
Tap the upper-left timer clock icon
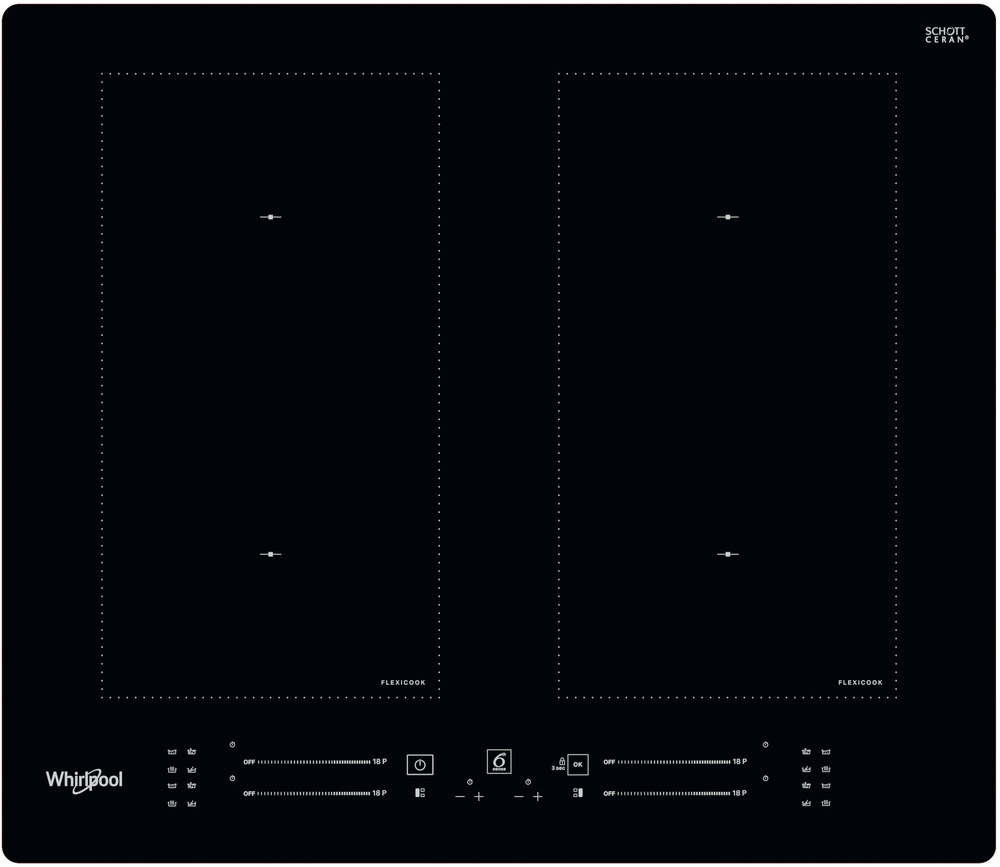click(230, 744)
